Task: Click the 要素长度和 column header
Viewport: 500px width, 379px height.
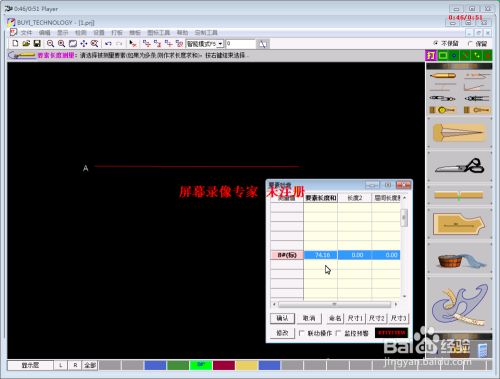Action: [x=321, y=198]
